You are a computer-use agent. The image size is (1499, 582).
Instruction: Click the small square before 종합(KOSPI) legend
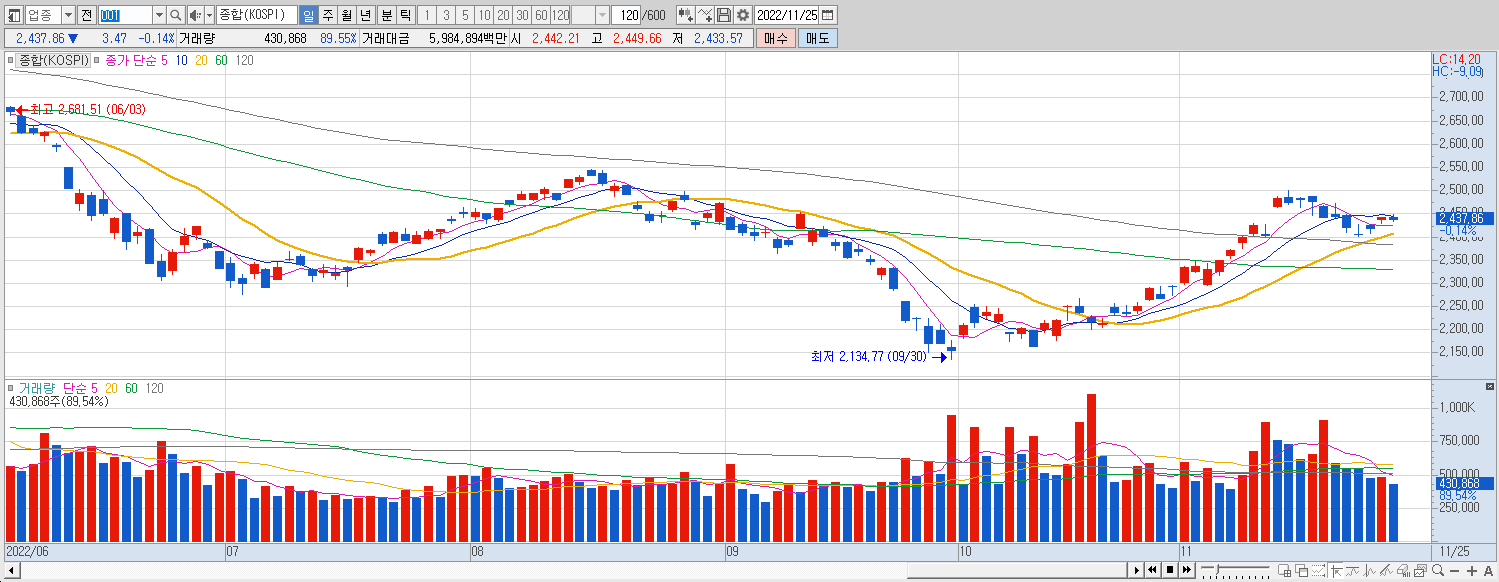[11, 61]
